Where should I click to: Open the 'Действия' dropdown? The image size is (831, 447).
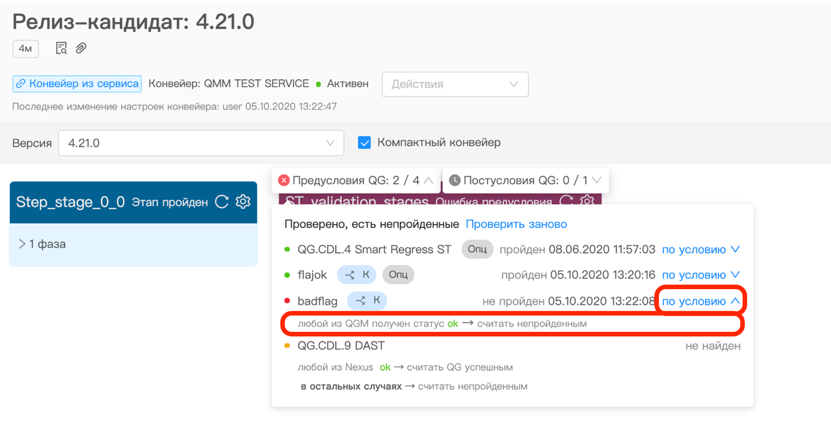click(455, 84)
